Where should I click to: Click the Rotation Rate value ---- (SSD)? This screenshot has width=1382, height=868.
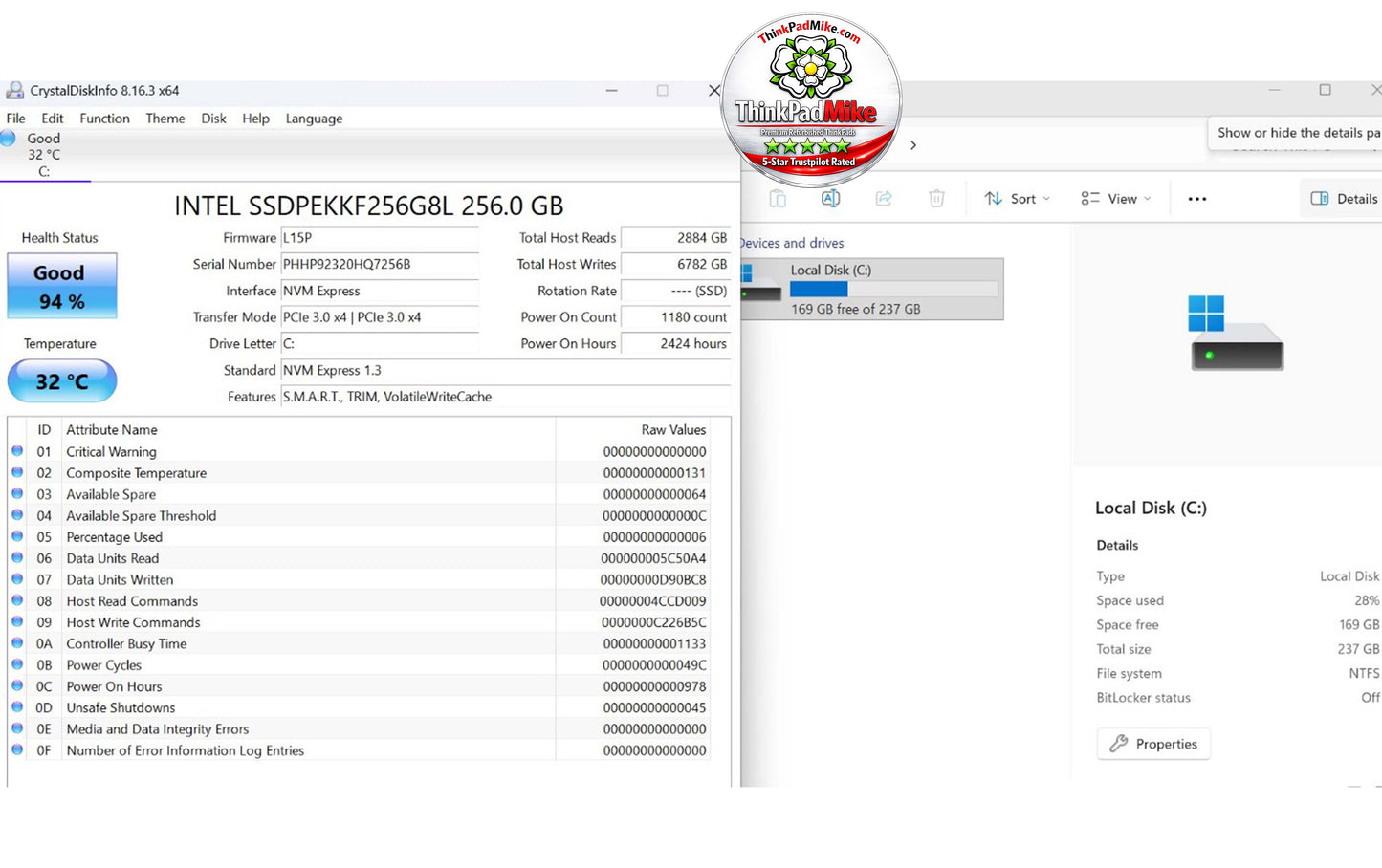(676, 291)
